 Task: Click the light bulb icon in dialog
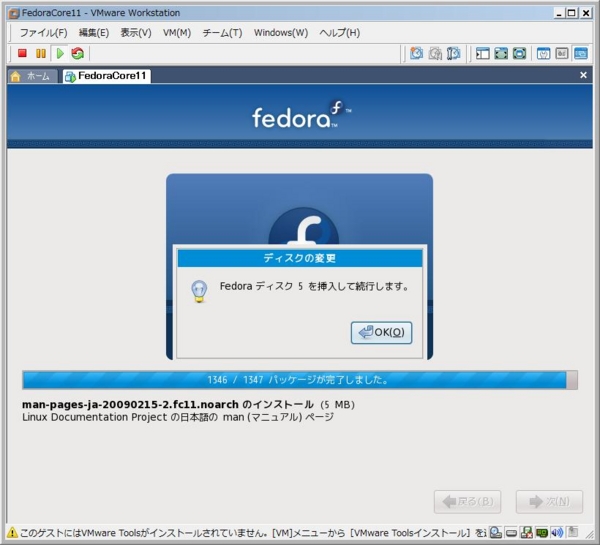tap(199, 291)
